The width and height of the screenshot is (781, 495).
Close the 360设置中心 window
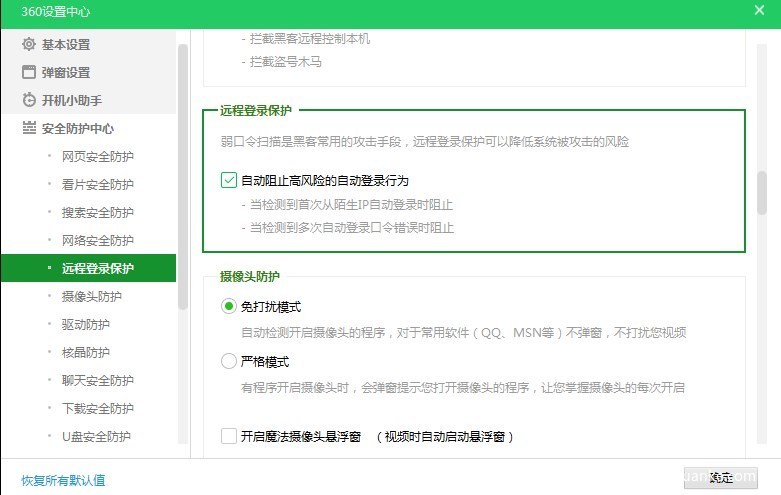click(759, 10)
